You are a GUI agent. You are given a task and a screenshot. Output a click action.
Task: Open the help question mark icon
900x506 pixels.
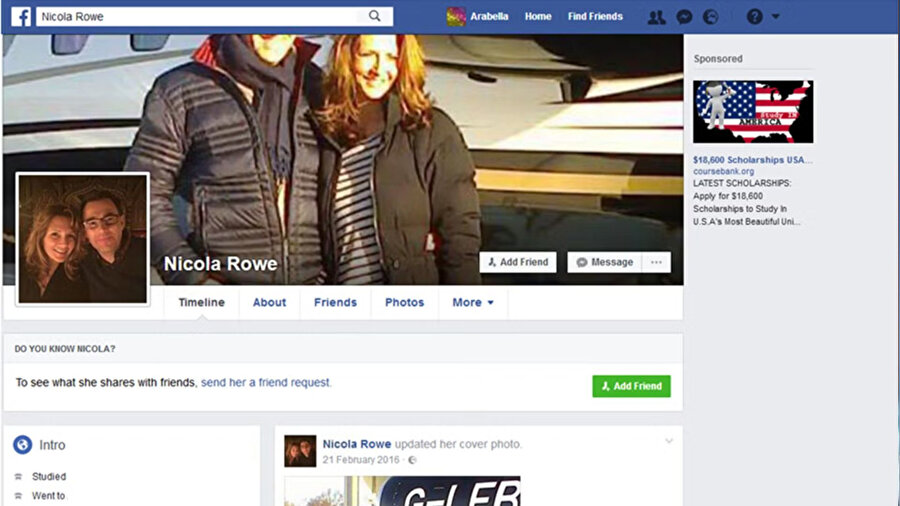[754, 17]
